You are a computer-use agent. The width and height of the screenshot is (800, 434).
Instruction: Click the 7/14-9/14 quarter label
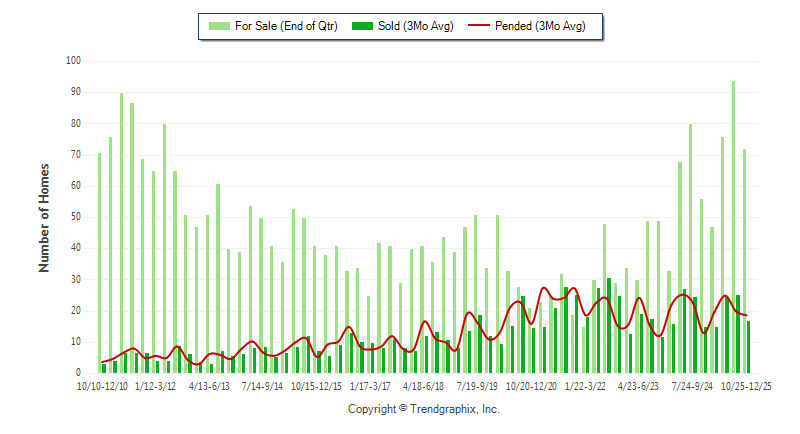pyautogui.click(x=264, y=385)
